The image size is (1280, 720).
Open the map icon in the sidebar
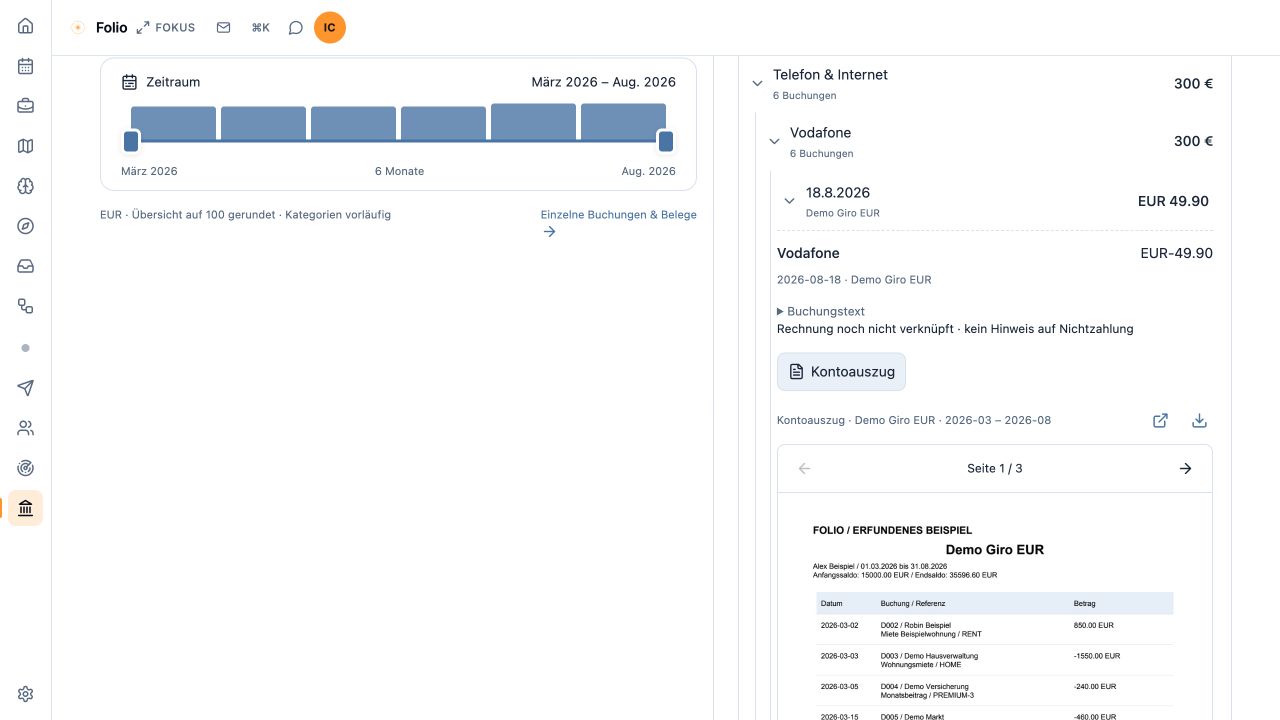pyautogui.click(x=26, y=146)
